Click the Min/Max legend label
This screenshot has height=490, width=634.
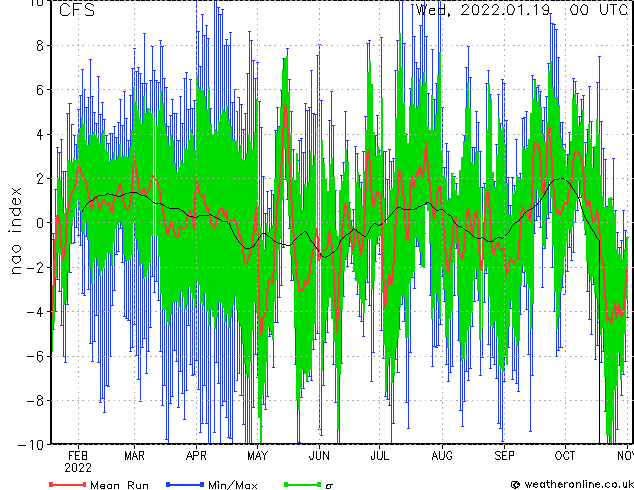(x=233, y=485)
